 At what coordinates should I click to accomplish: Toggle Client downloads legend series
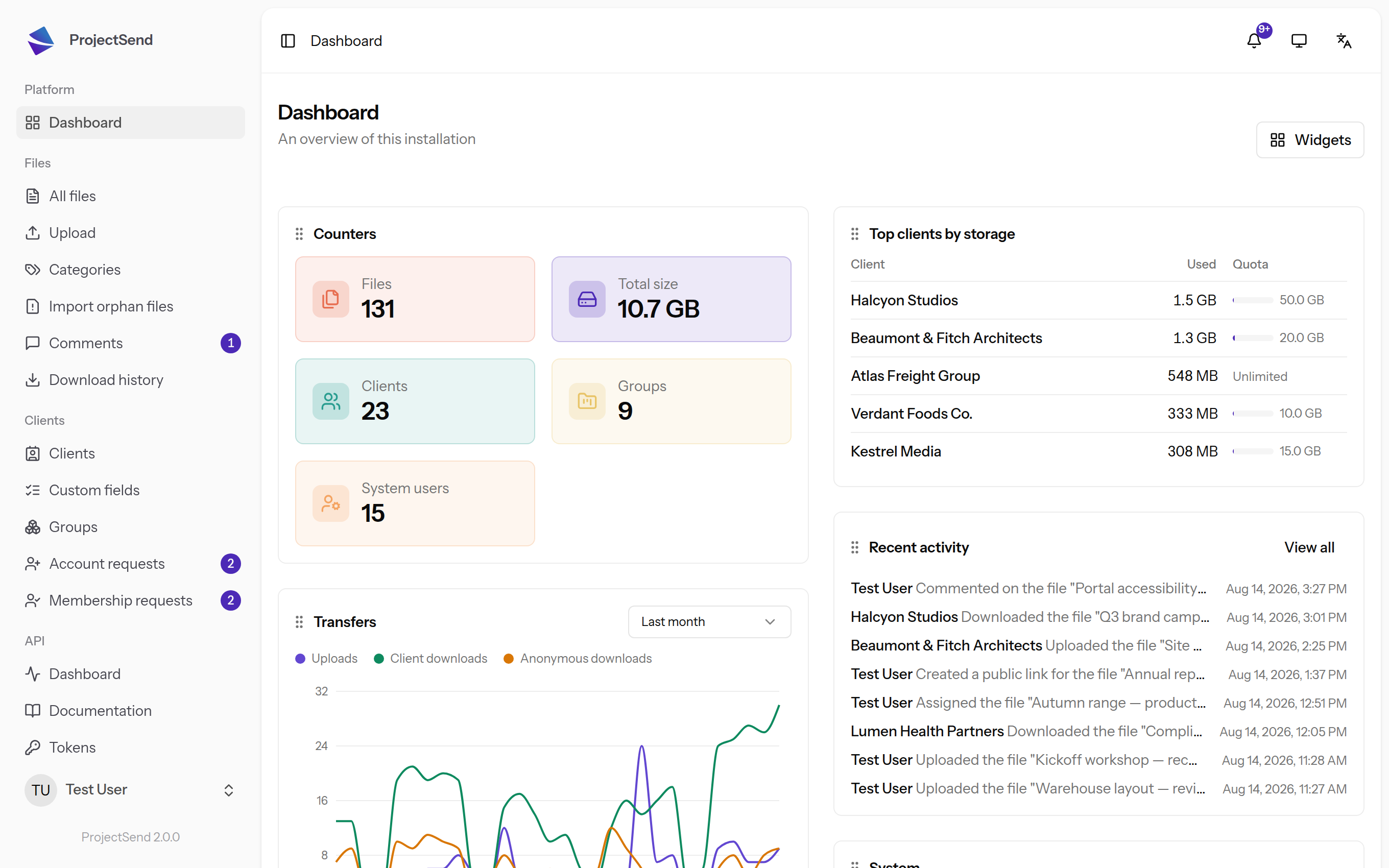point(430,659)
